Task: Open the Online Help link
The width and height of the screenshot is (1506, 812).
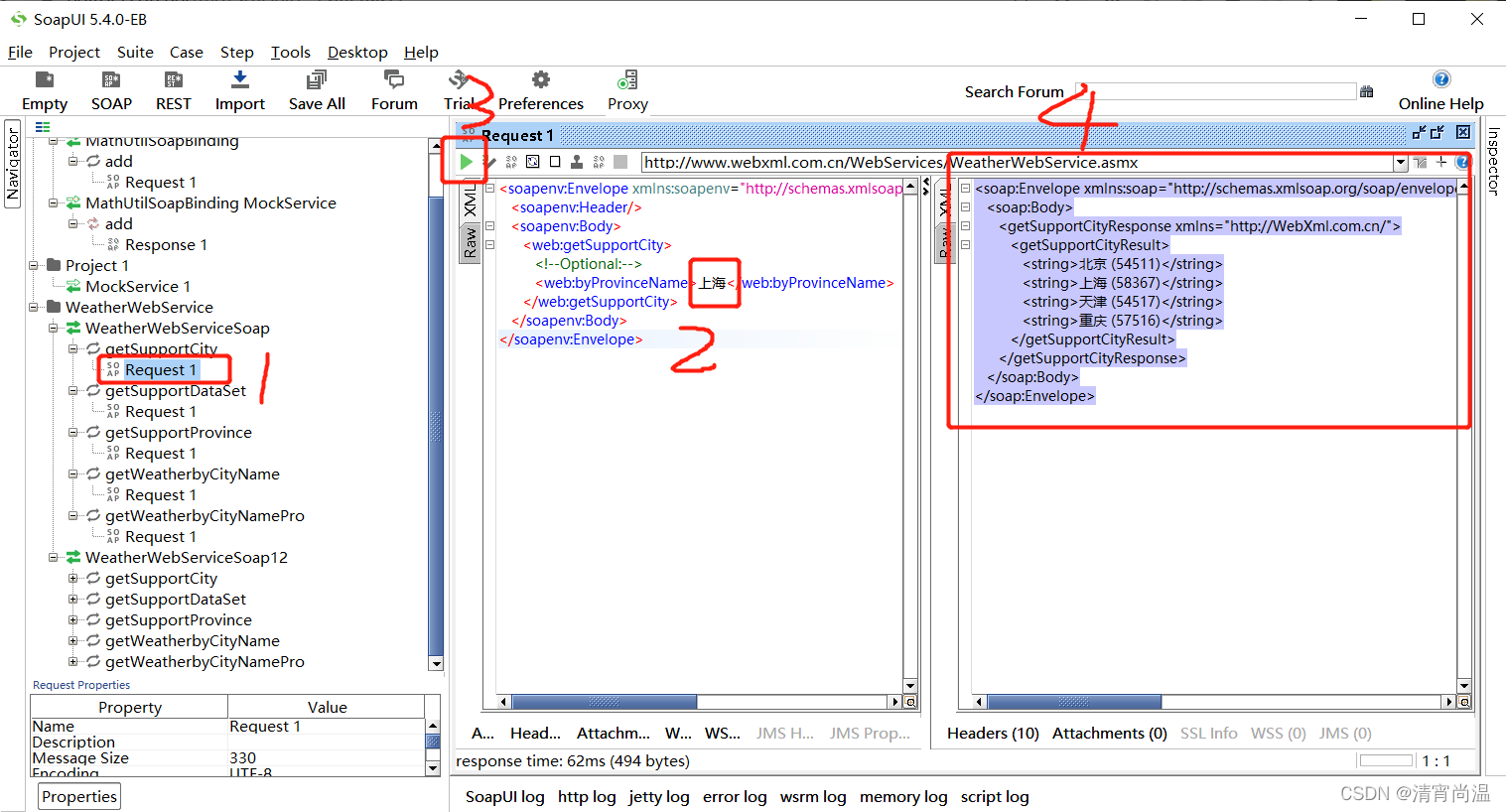Action: coord(1440,102)
